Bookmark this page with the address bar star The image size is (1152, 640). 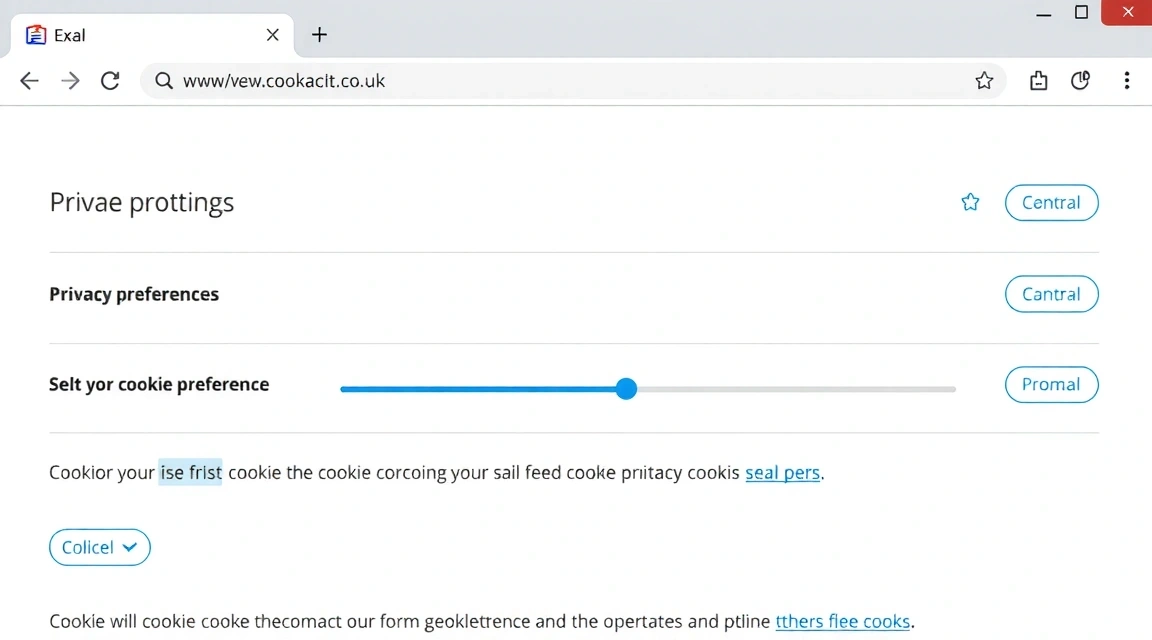click(x=984, y=81)
